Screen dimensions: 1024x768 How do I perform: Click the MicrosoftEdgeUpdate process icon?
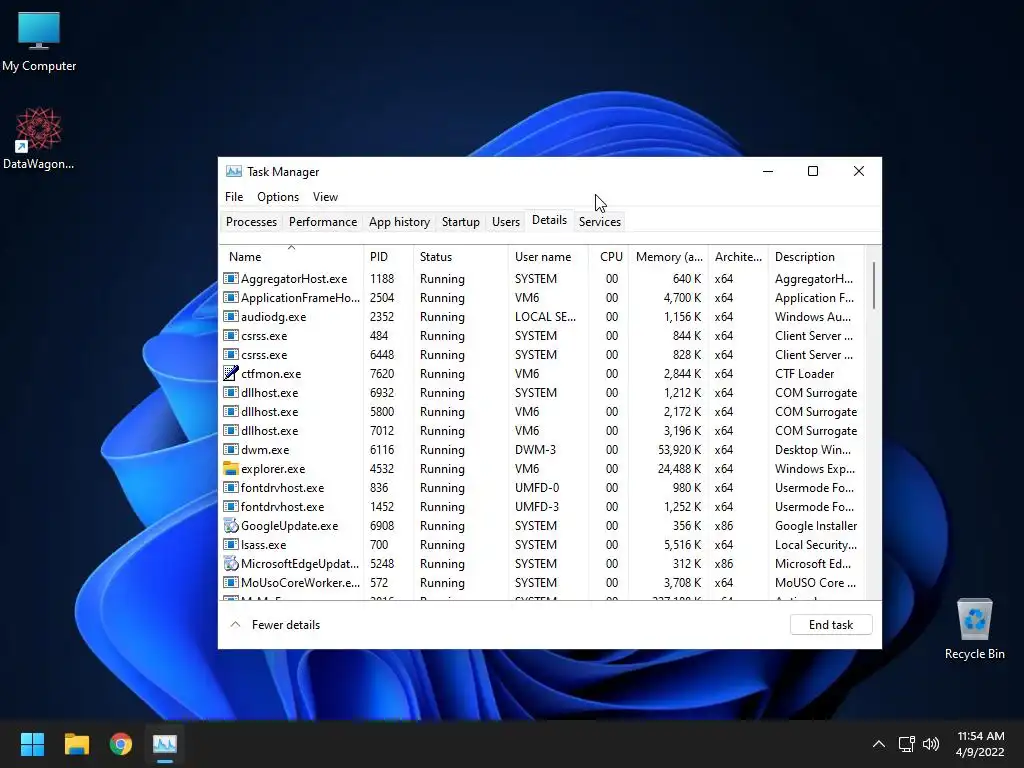click(231, 563)
